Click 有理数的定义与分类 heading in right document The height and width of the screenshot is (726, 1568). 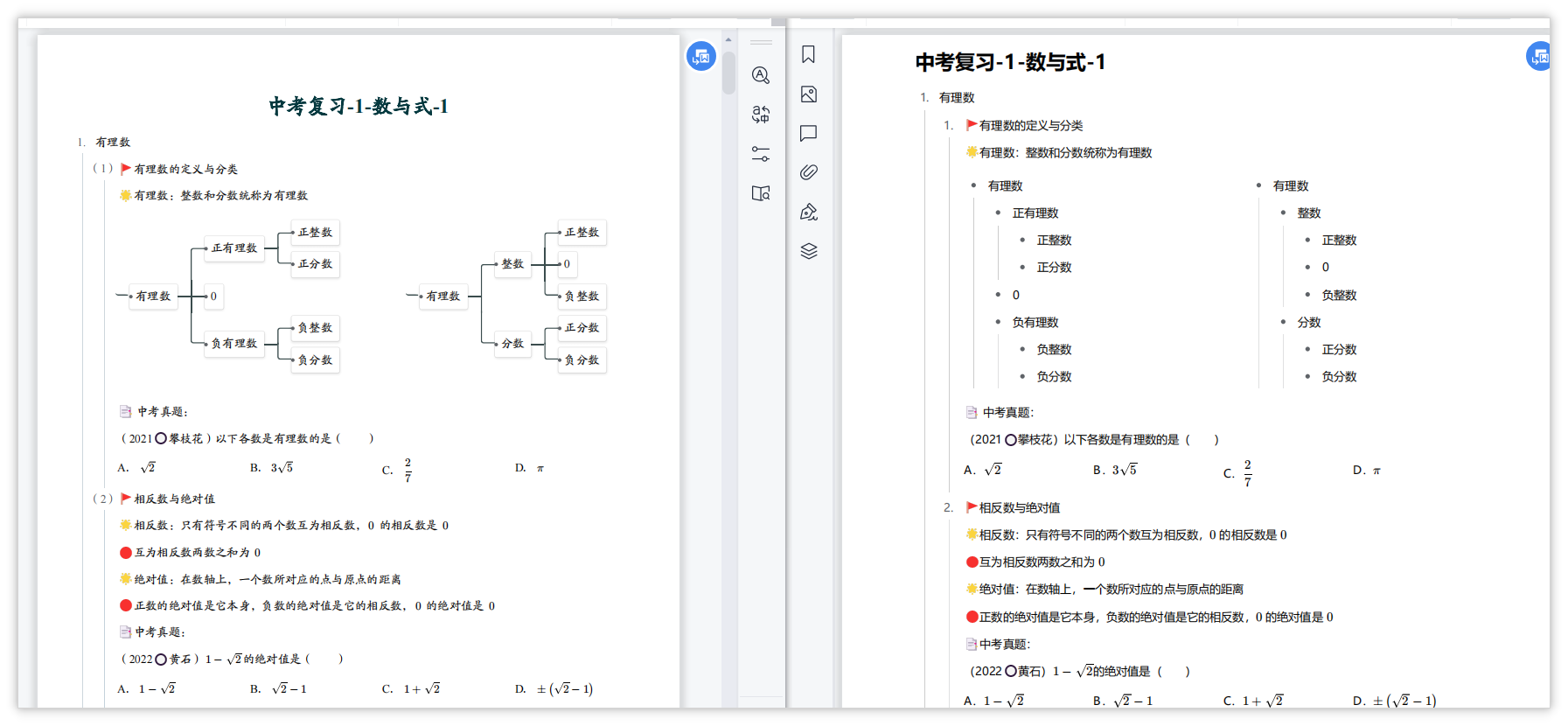(x=1031, y=126)
